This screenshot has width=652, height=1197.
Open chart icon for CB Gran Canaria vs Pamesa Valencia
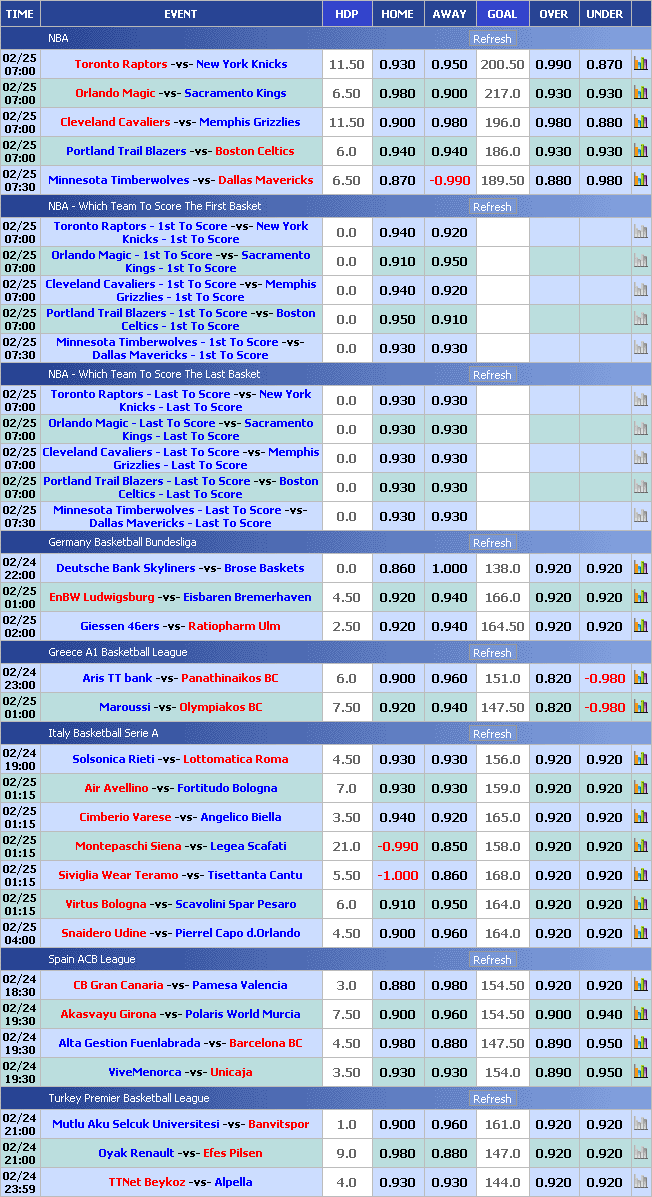pyautogui.click(x=640, y=985)
